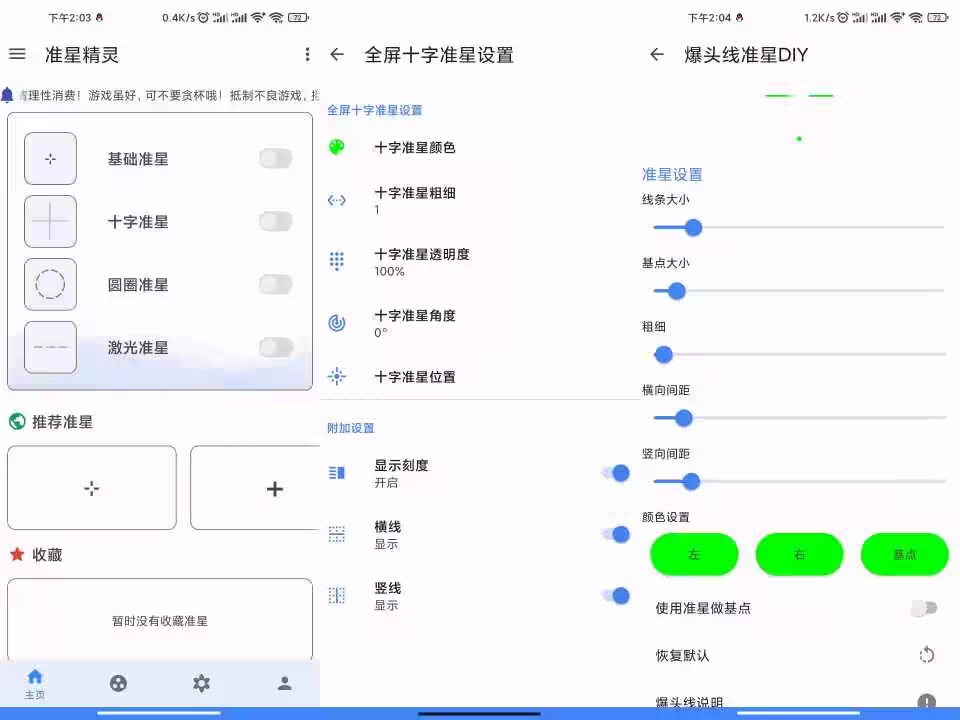This screenshot has width=960, height=720.
Task: Open the hamburger menu in 准星精灵
Action: 17,55
